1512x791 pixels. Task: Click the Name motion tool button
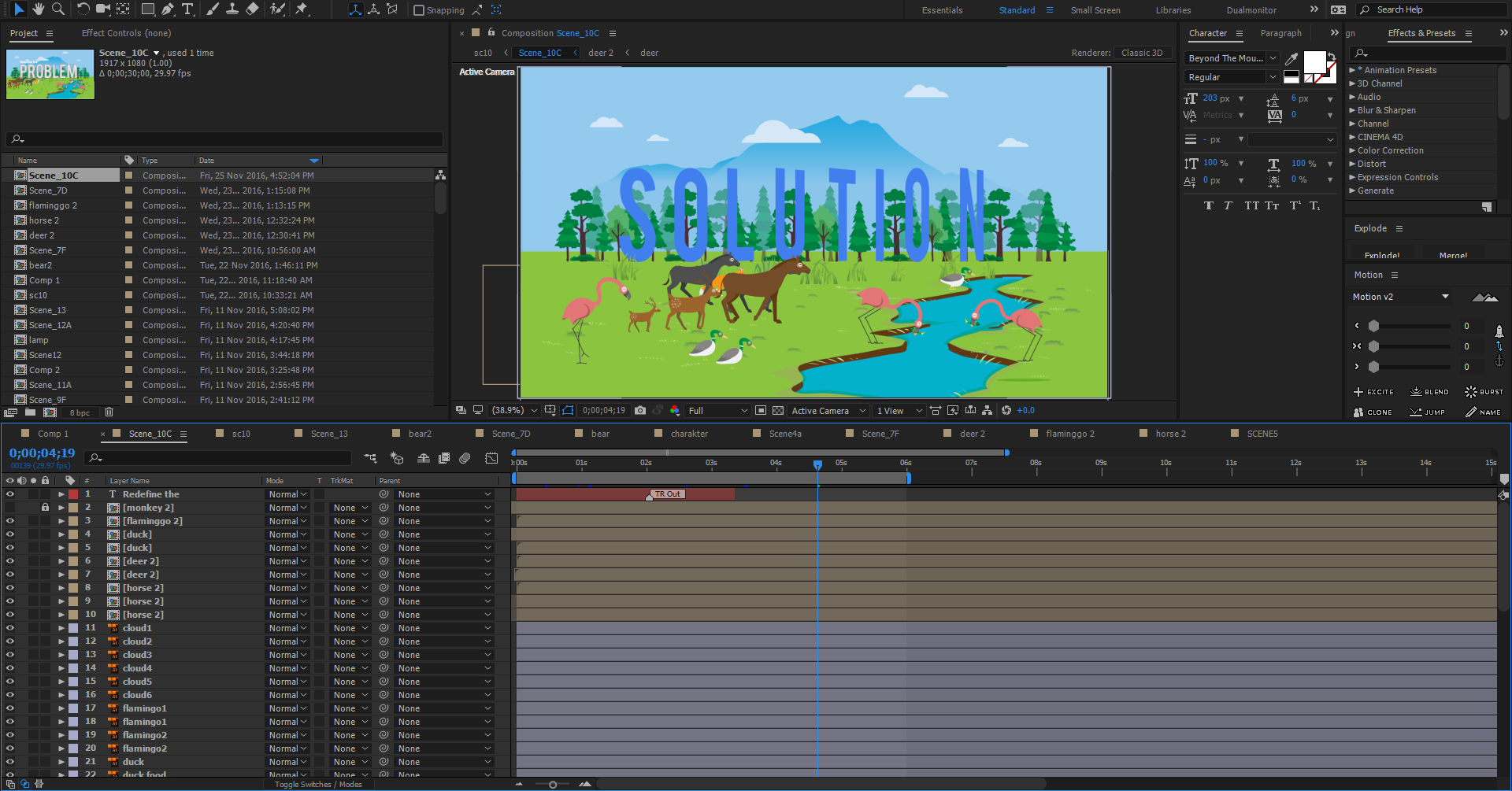coord(1483,412)
